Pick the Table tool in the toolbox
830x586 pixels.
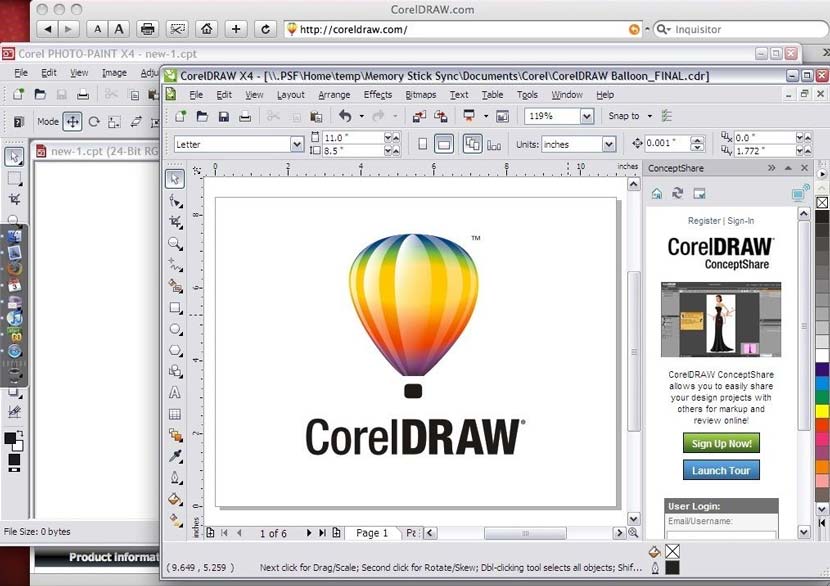click(175, 414)
